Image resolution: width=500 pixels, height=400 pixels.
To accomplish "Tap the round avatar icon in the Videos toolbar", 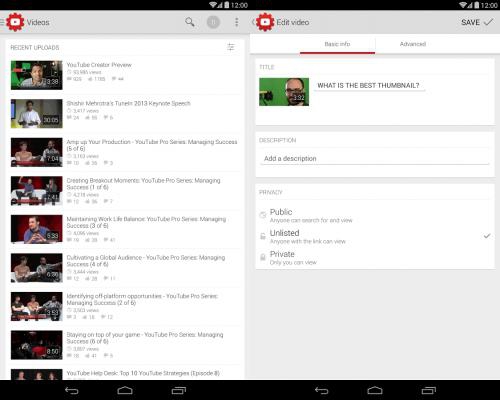I will pyautogui.click(x=213, y=22).
